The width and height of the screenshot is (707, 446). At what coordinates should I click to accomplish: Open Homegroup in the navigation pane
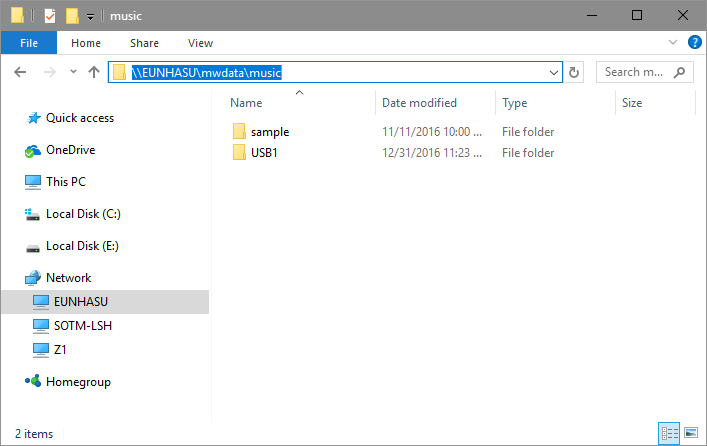pyautogui.click(x=77, y=382)
